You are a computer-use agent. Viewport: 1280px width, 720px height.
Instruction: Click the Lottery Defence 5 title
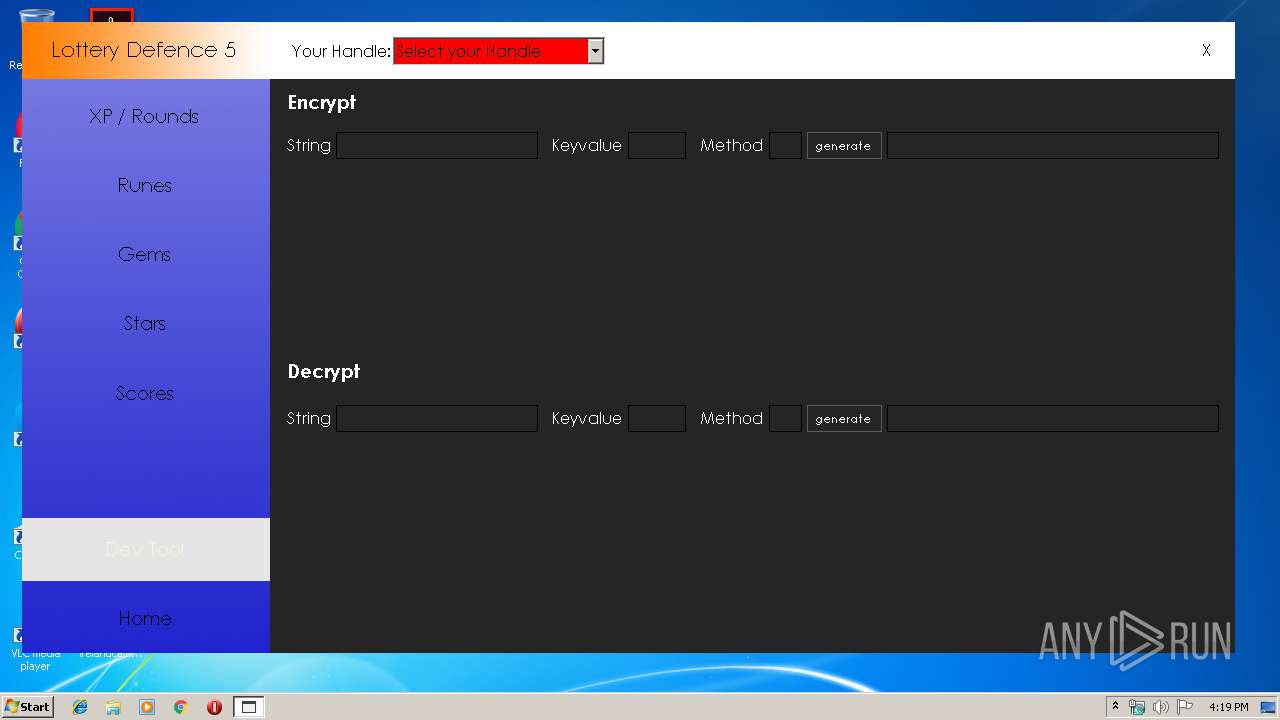[144, 50]
